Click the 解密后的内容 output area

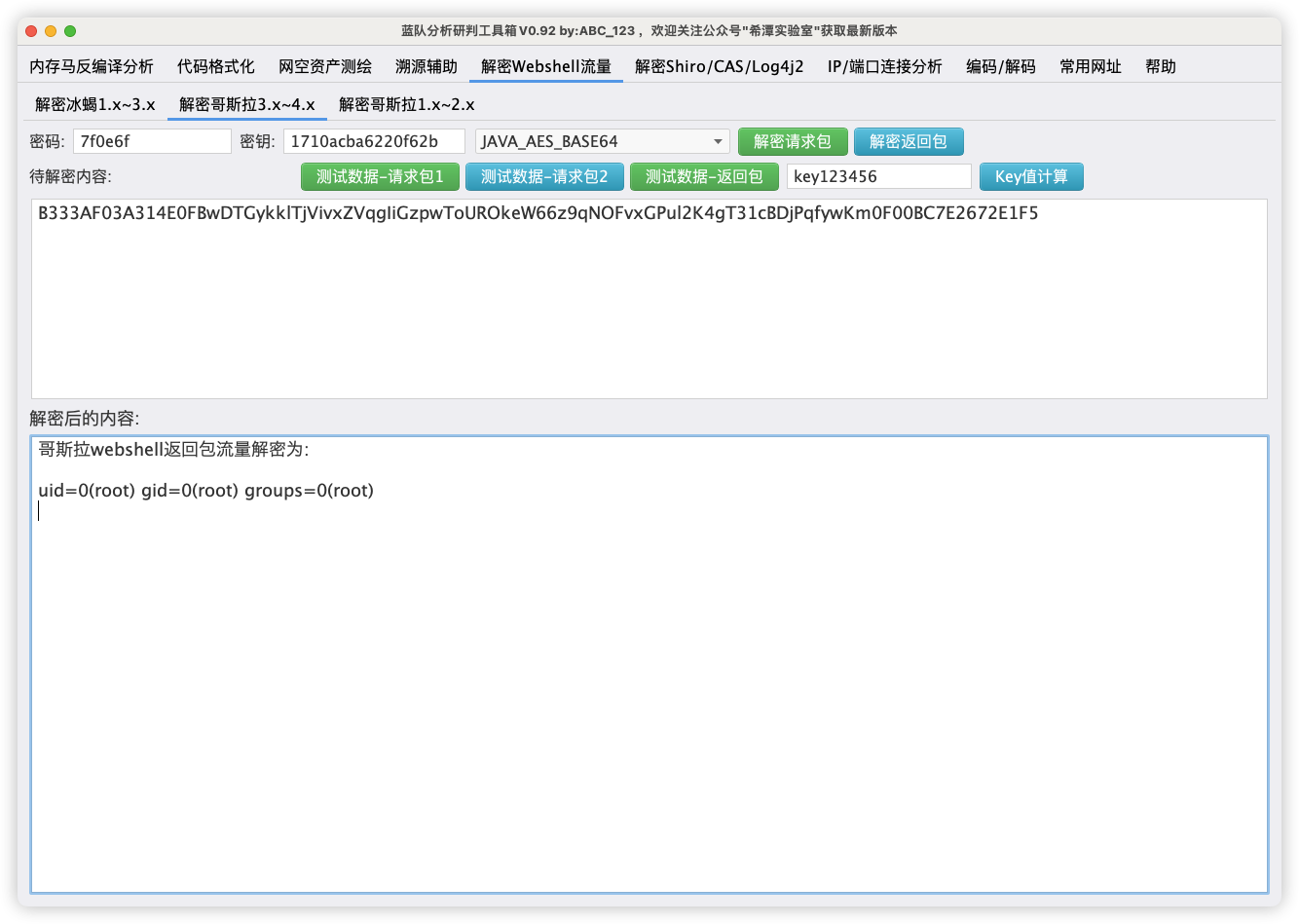649,664
